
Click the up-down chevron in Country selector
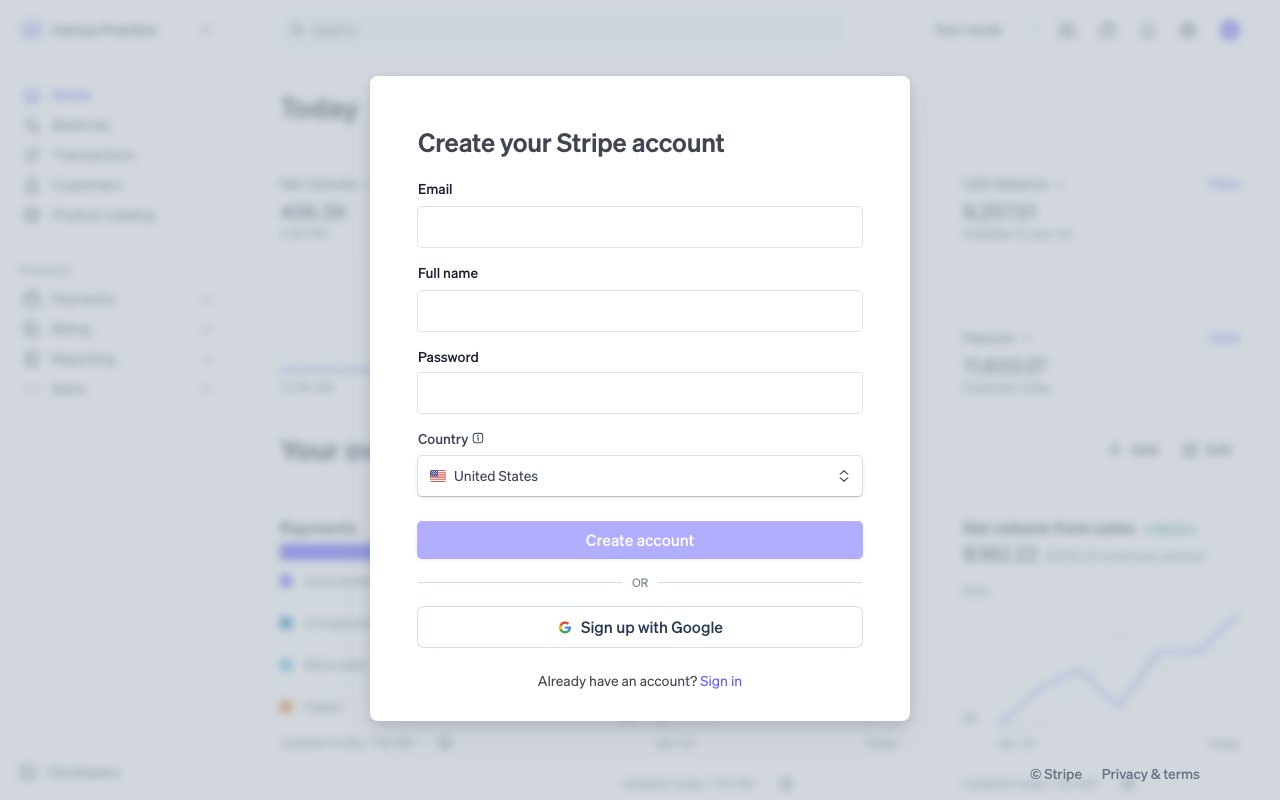coord(844,476)
